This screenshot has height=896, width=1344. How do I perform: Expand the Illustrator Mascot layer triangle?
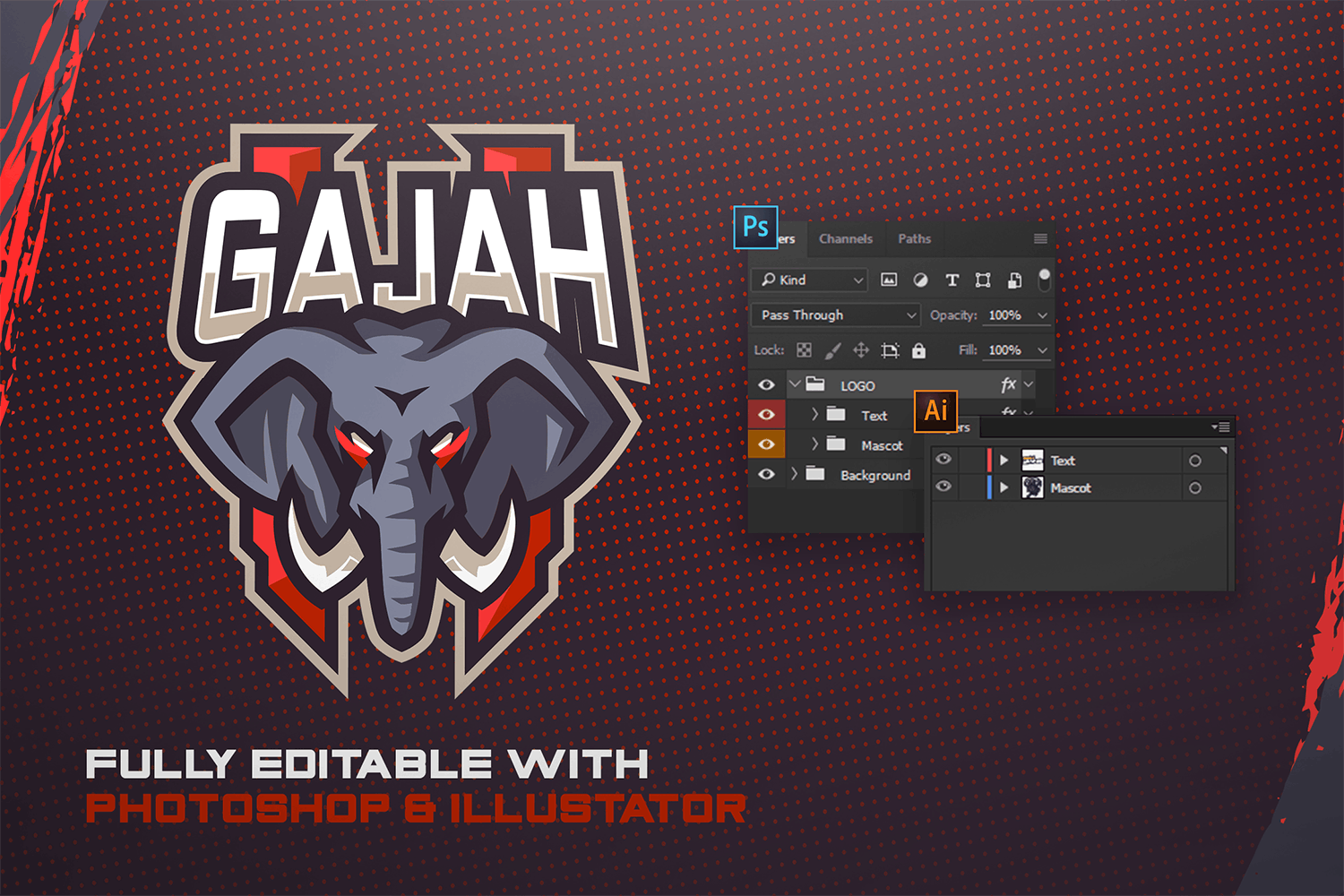(1004, 487)
